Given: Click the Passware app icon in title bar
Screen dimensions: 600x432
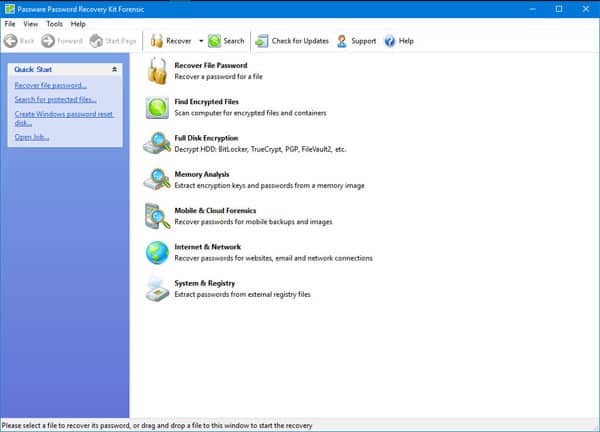Looking at the screenshot, I should point(10,9).
